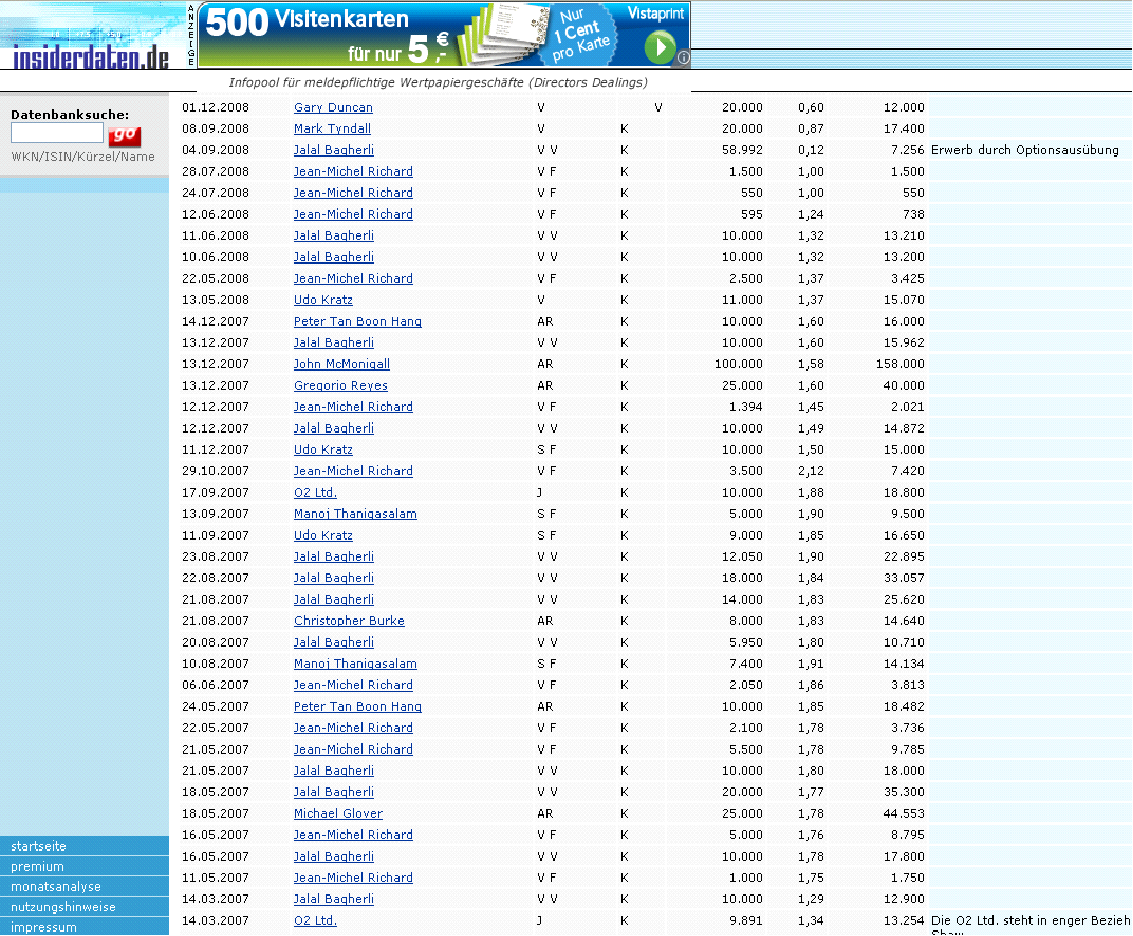Screen dimensions: 1133x936
Task: Click remark 'Erwerb durch Optionsausübung'
Action: [1025, 150]
